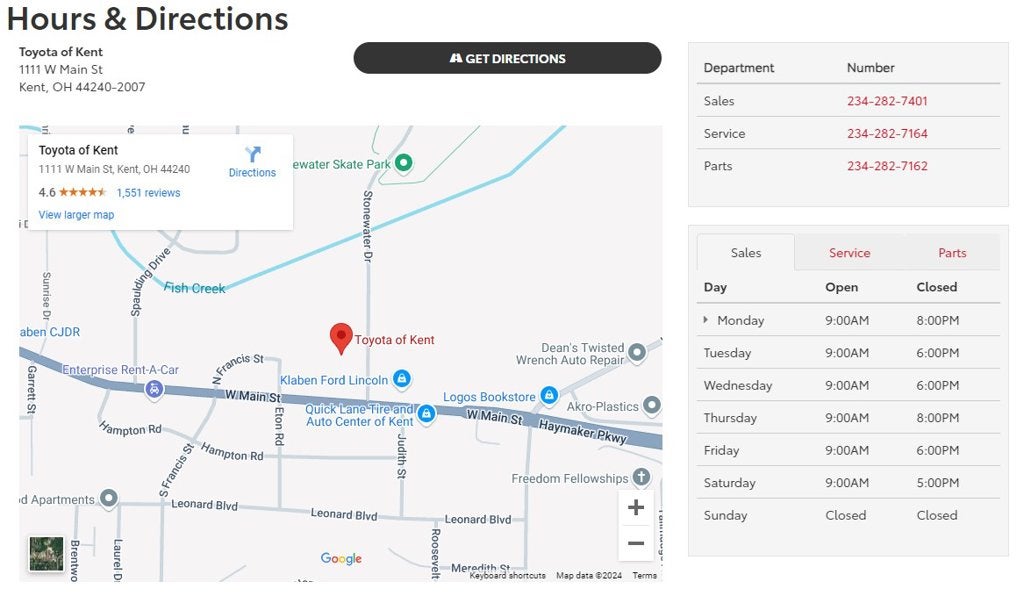Click the Fish Creek map label
Screen dimensions: 1024x596
tap(194, 288)
